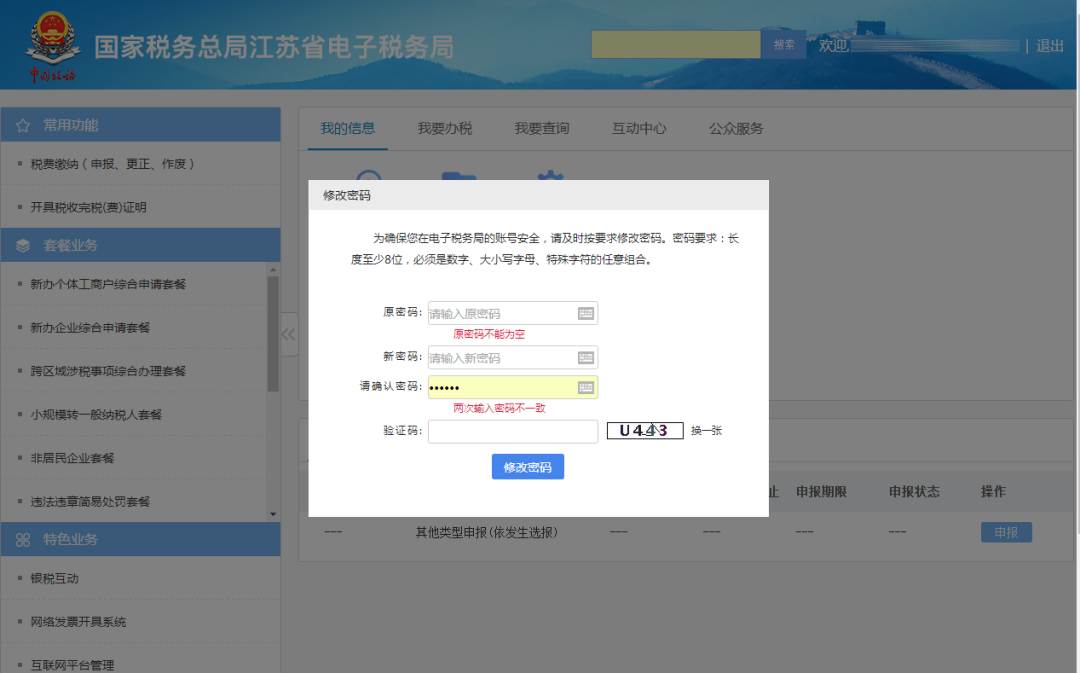Viewport: 1080px width, 673px height.
Task: Switch to 我的信息 tab
Action: (x=347, y=129)
